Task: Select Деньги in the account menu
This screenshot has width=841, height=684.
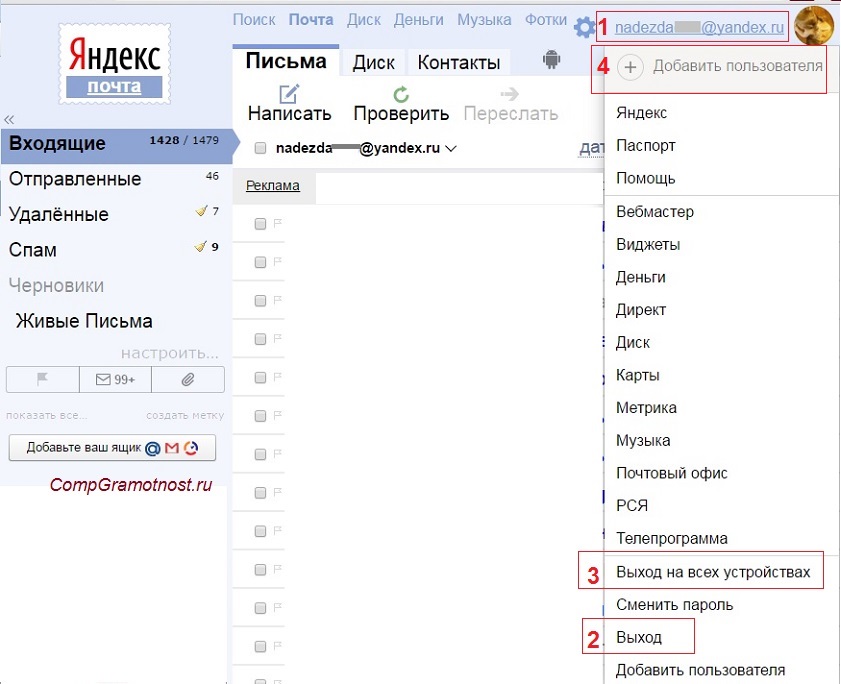Action: (x=641, y=277)
